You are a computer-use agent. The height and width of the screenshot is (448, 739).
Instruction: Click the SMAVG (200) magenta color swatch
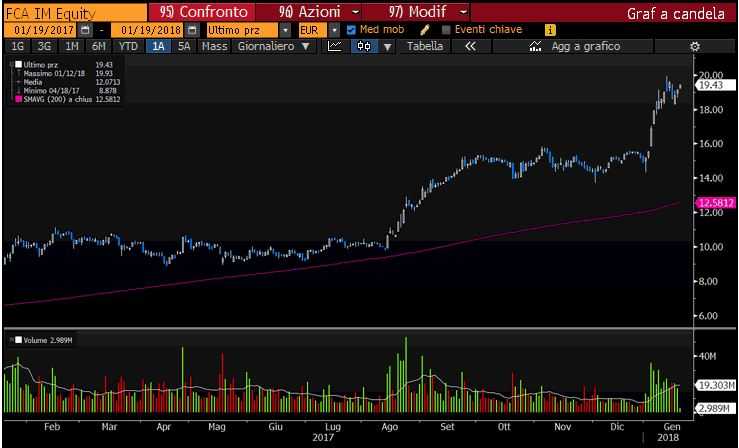[18, 99]
